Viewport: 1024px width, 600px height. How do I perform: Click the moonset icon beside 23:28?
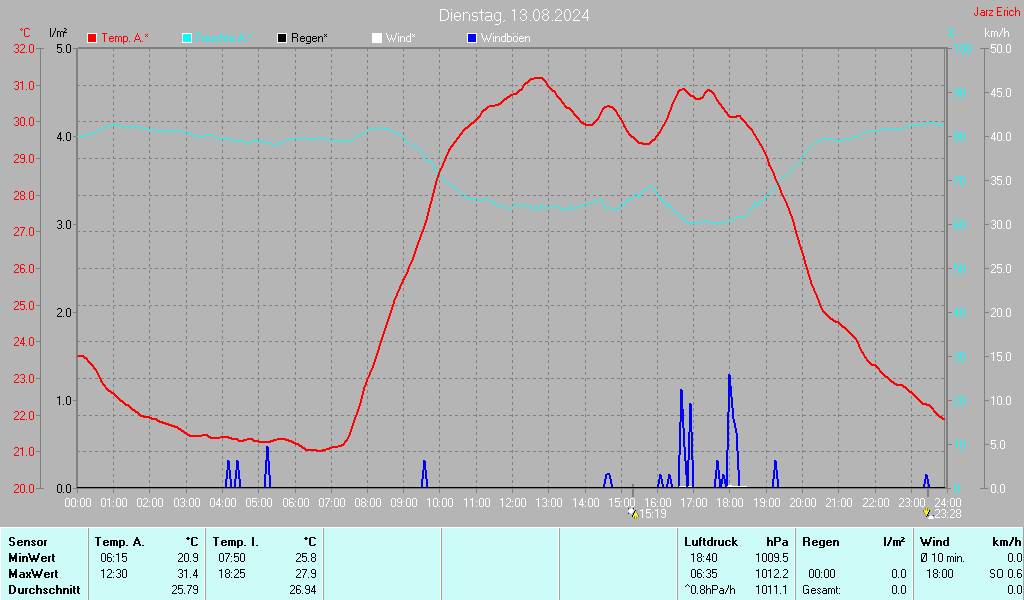(x=928, y=514)
